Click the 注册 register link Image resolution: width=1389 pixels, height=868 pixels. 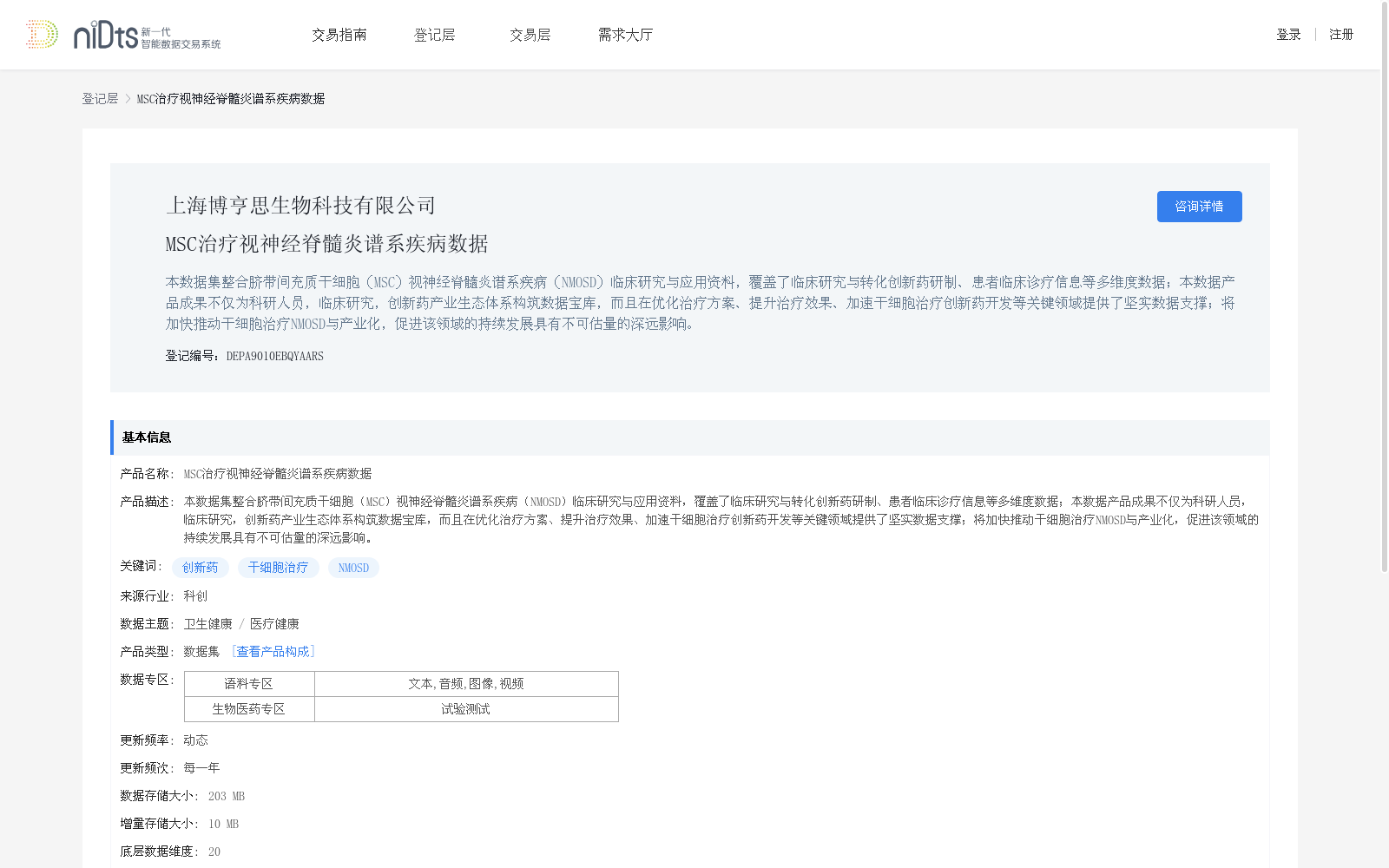pyautogui.click(x=1341, y=35)
